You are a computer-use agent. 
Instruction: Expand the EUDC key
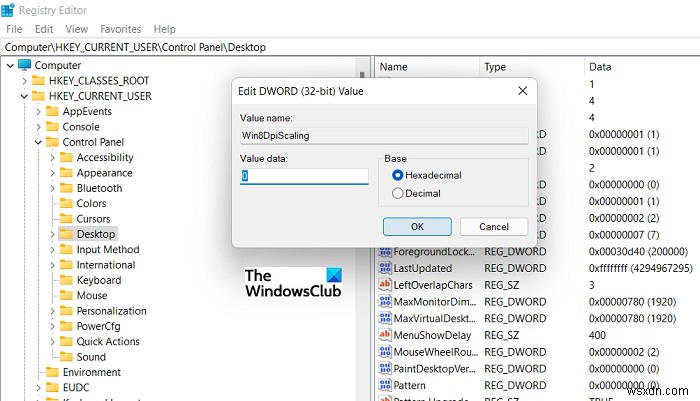pos(38,388)
